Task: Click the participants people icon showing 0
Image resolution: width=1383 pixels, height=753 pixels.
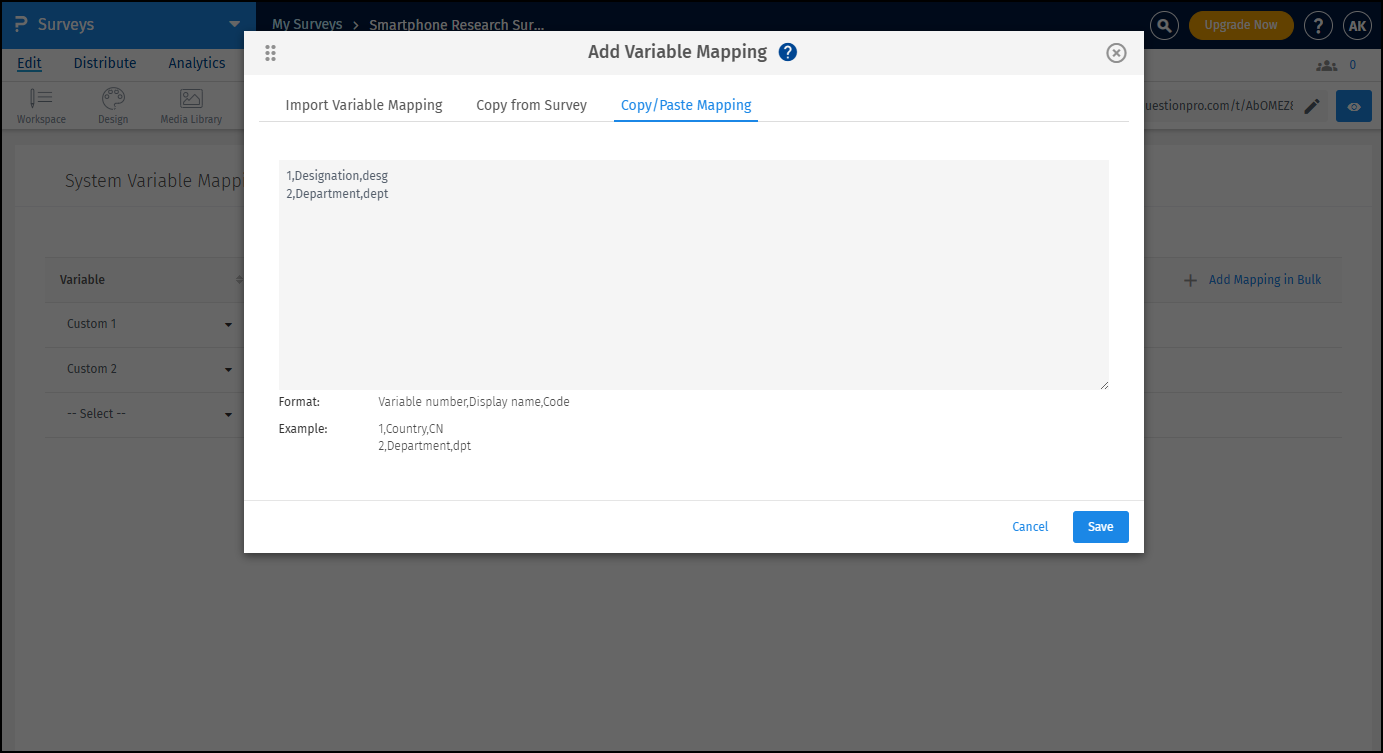Action: [x=1326, y=64]
